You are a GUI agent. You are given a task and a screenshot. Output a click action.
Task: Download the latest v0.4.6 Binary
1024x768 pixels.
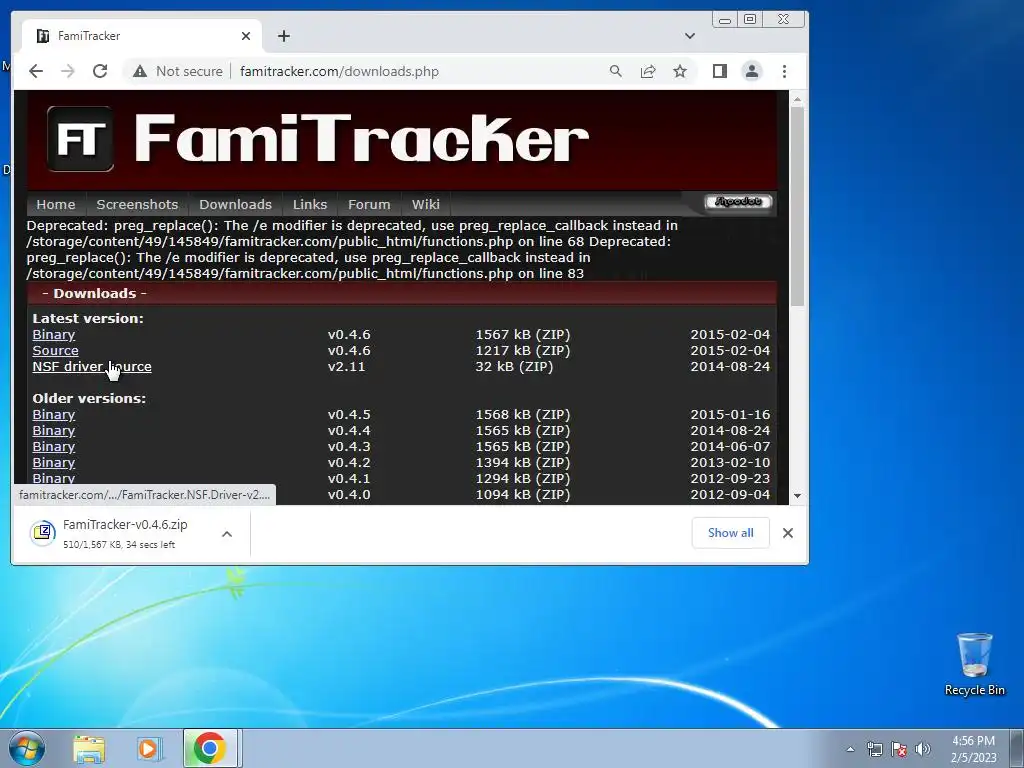click(x=54, y=334)
